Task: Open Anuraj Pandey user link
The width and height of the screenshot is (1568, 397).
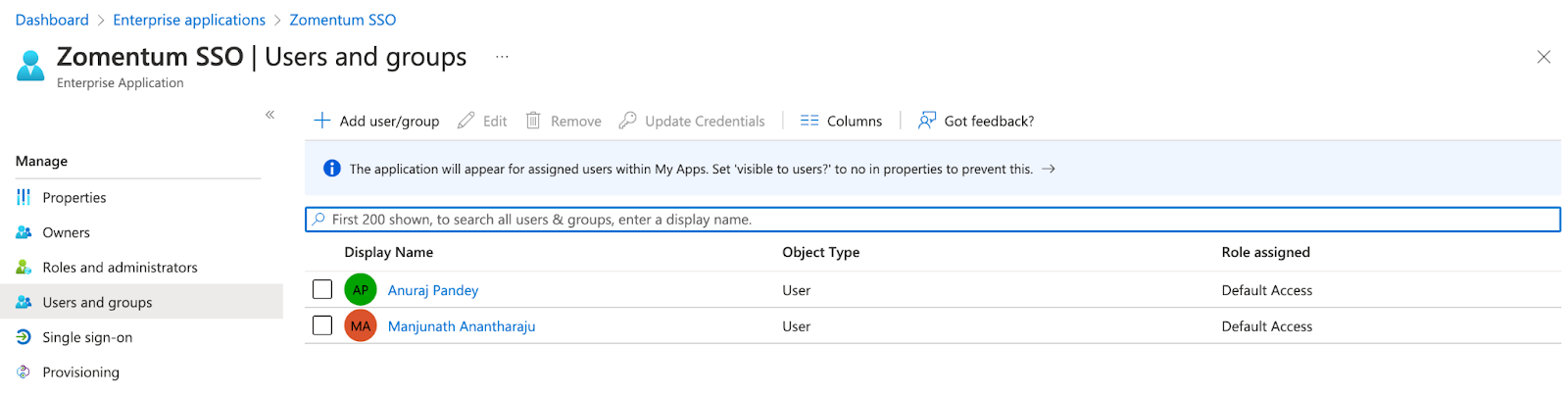Action: pos(433,290)
